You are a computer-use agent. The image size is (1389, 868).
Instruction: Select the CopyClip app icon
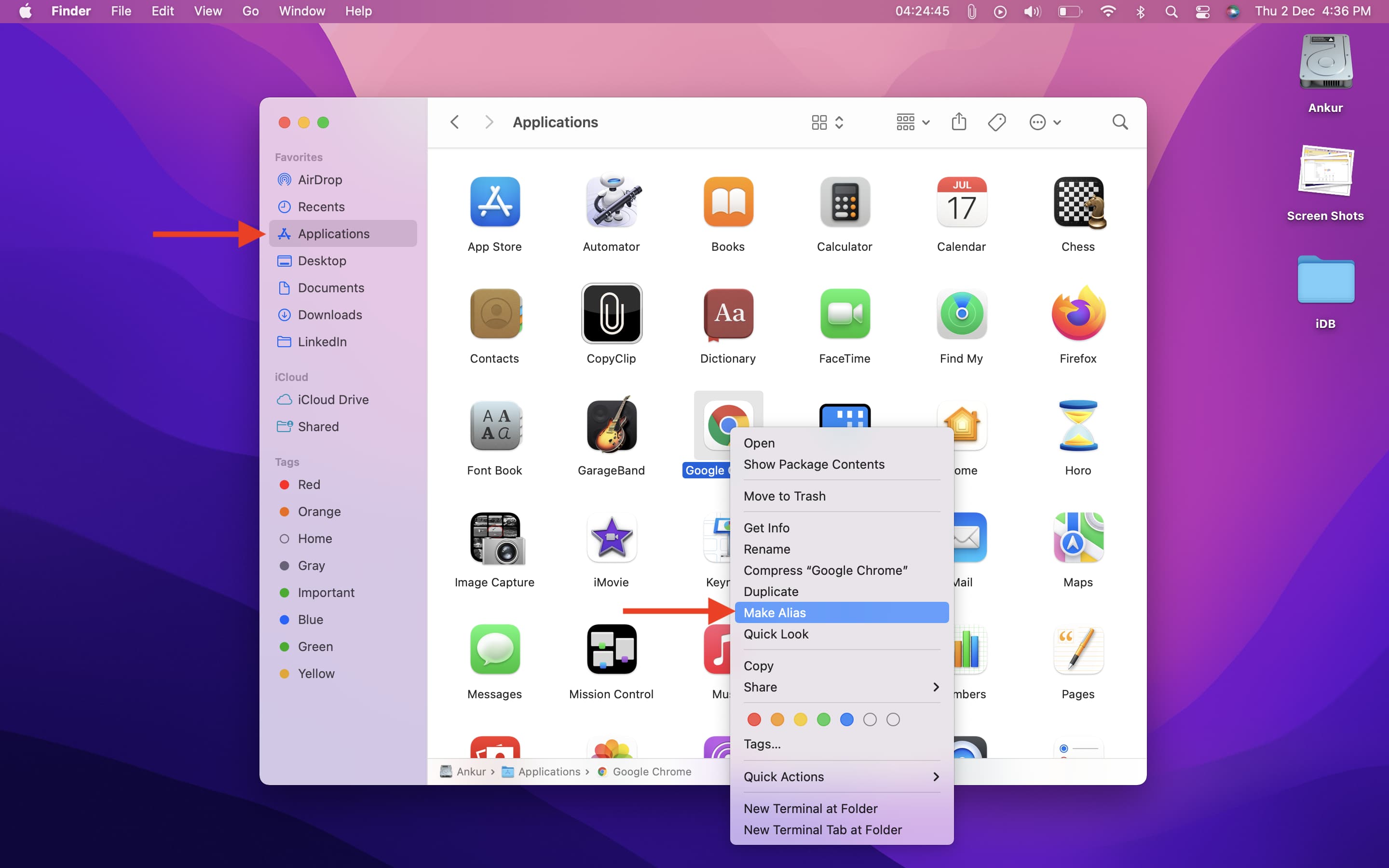tap(612, 313)
